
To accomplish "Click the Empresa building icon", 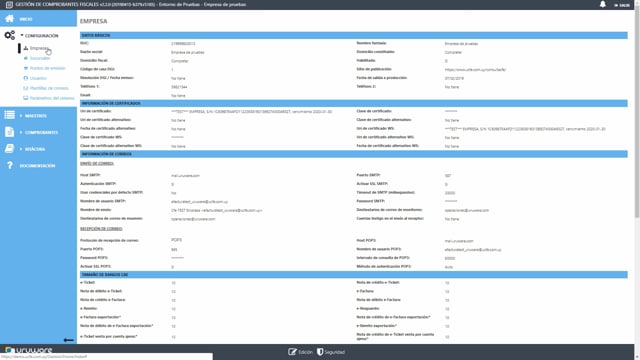I will coord(26,48).
